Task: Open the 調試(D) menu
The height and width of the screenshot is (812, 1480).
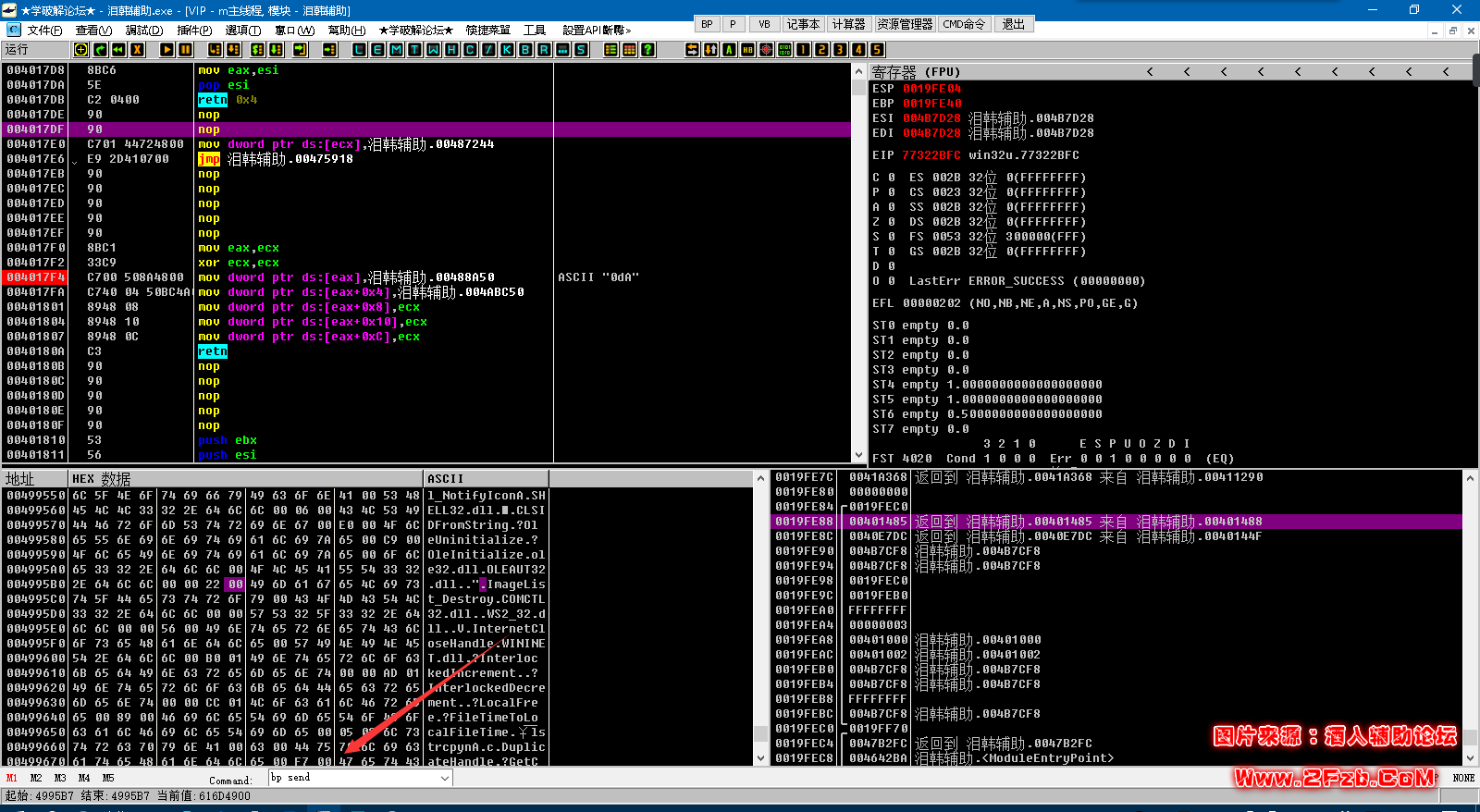Action: coord(144,31)
